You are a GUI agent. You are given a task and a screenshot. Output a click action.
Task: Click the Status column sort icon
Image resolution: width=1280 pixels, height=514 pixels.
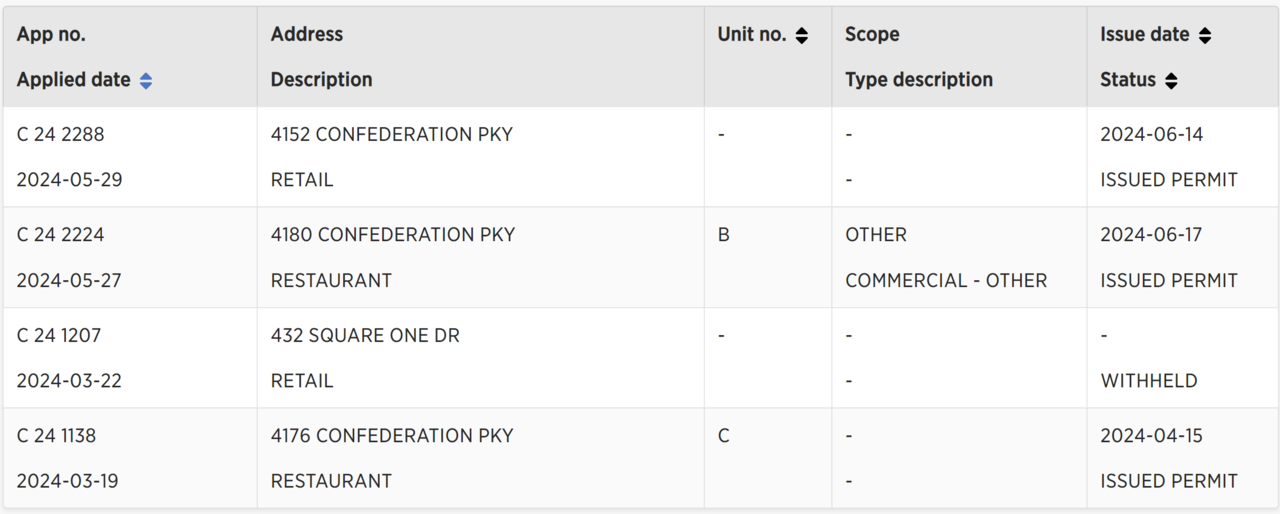point(1170,81)
